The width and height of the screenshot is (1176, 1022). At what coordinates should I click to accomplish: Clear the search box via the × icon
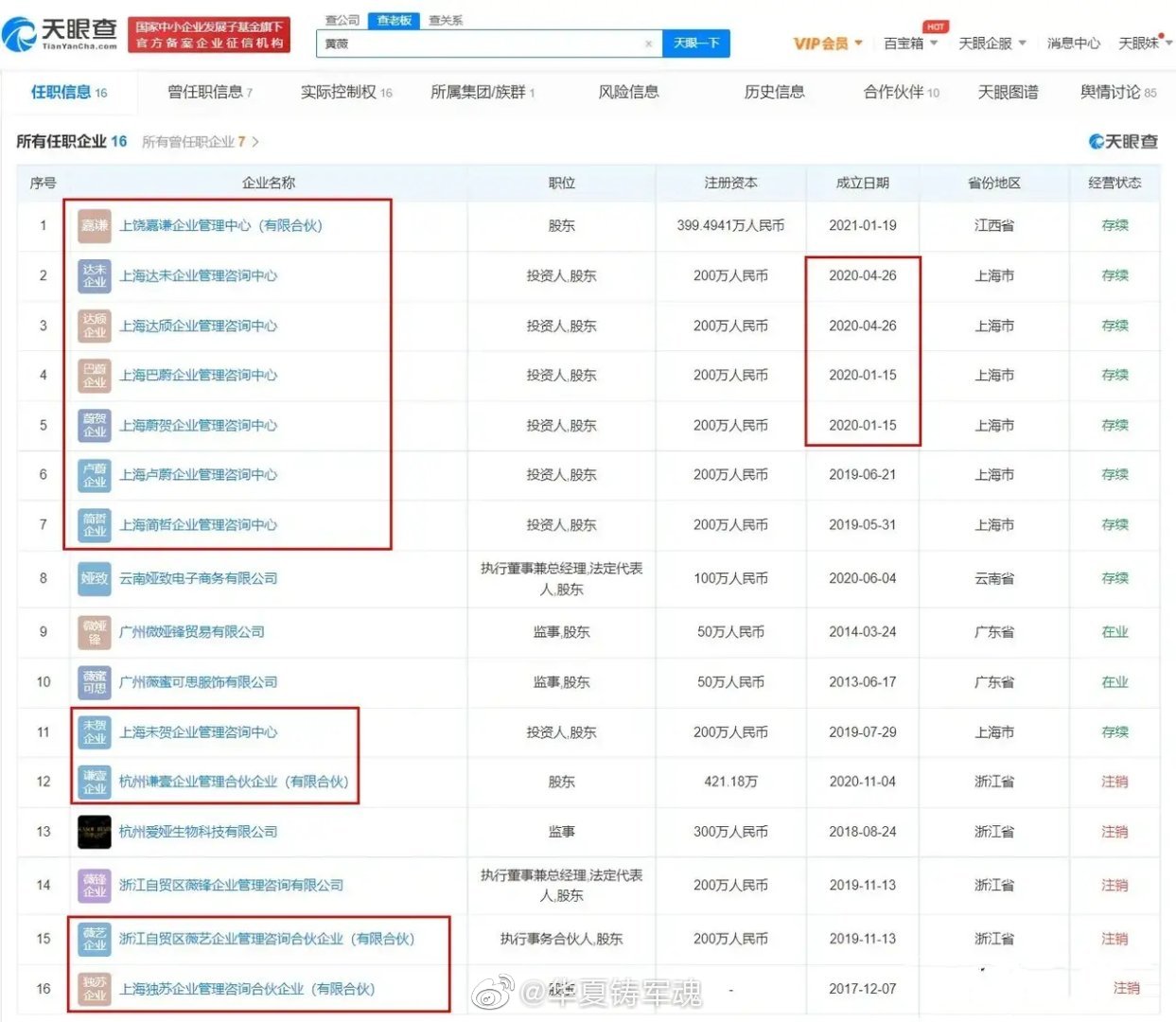point(648,44)
